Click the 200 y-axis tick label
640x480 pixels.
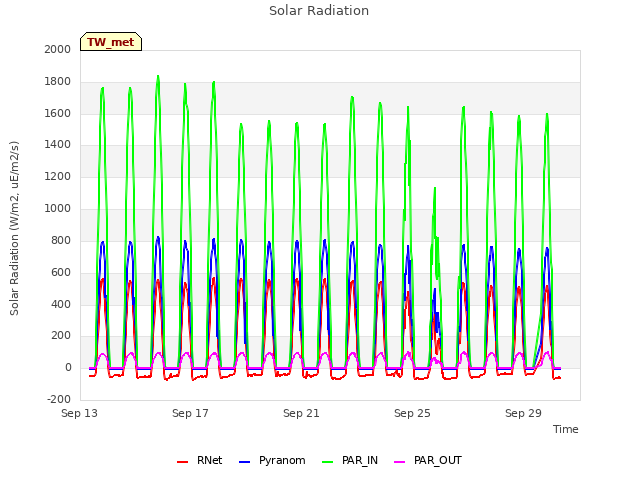point(61,336)
